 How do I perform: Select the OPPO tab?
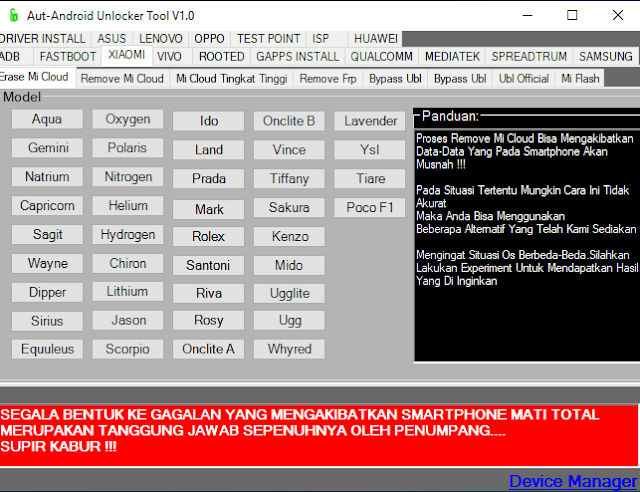click(x=209, y=39)
